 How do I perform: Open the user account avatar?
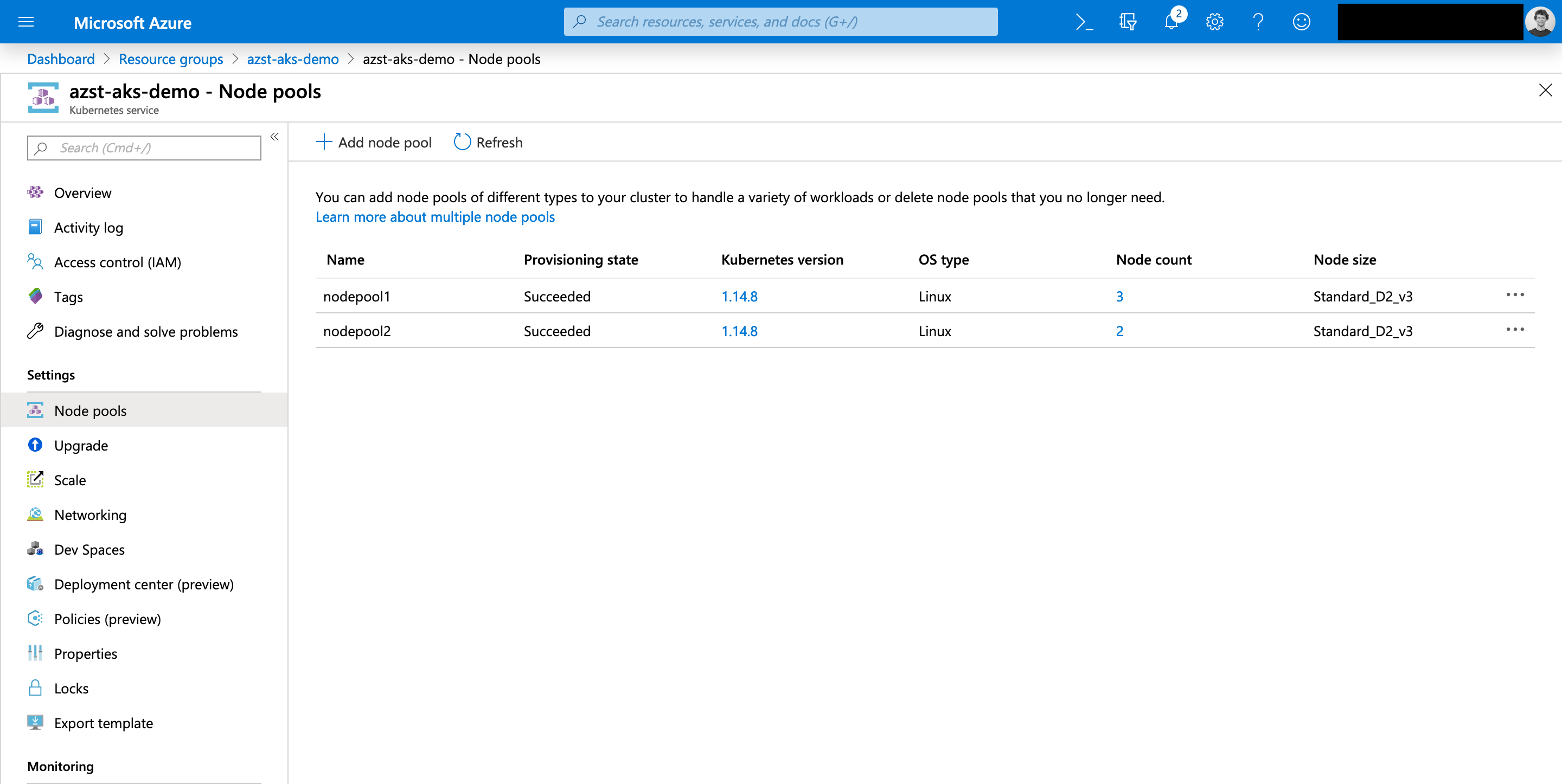pyautogui.click(x=1540, y=22)
